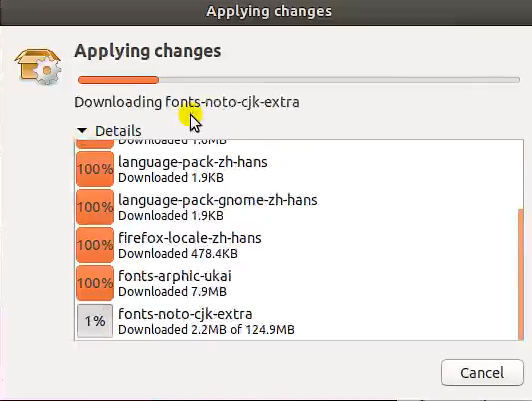Select the language-pack-zh-hans row name
Viewport: 532px width, 401px height.
pos(193,162)
